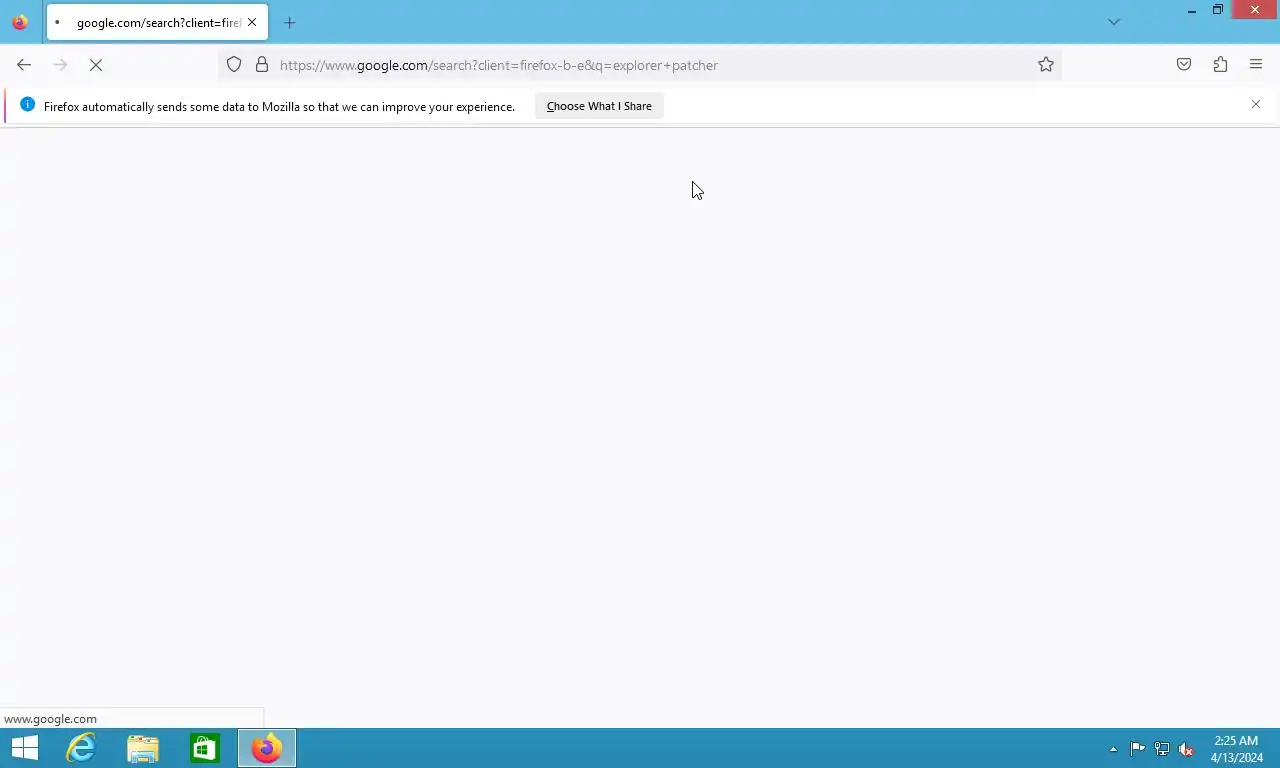This screenshot has width=1280, height=768.
Task: Click the info icon in notification bar
Action: click(27, 105)
